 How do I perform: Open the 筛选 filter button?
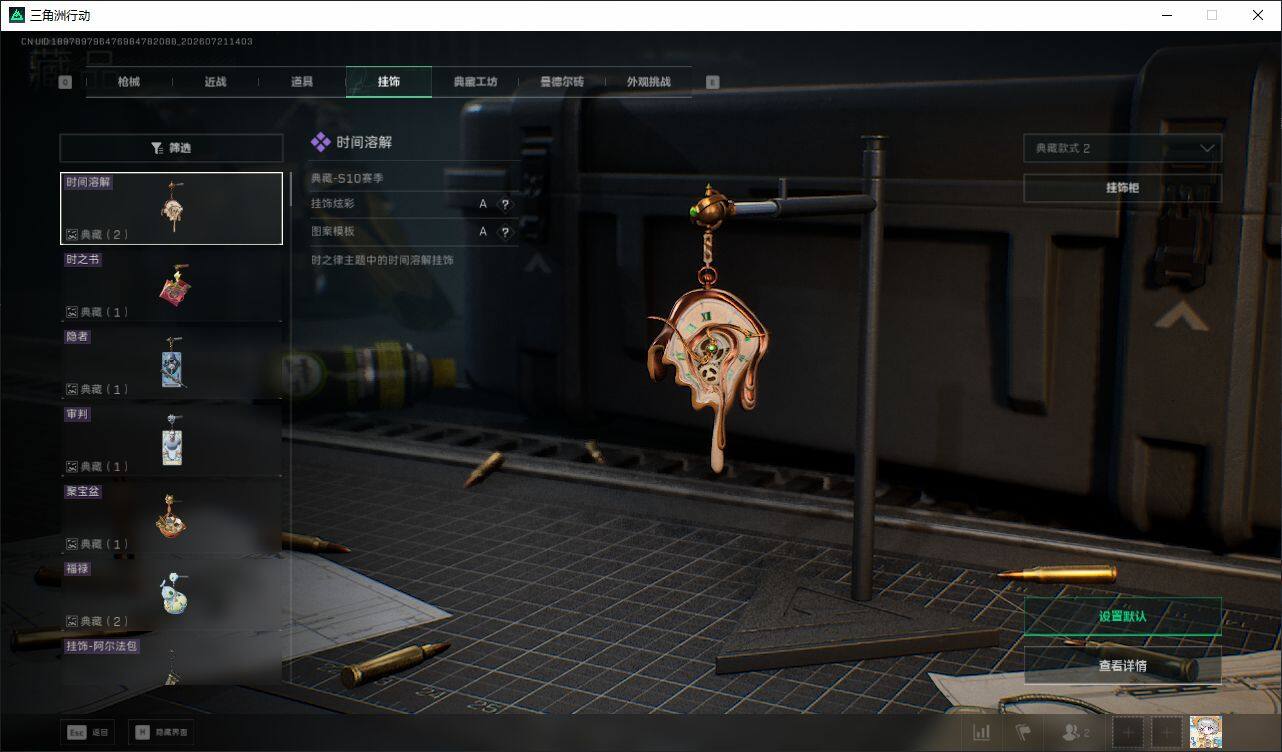click(x=171, y=148)
